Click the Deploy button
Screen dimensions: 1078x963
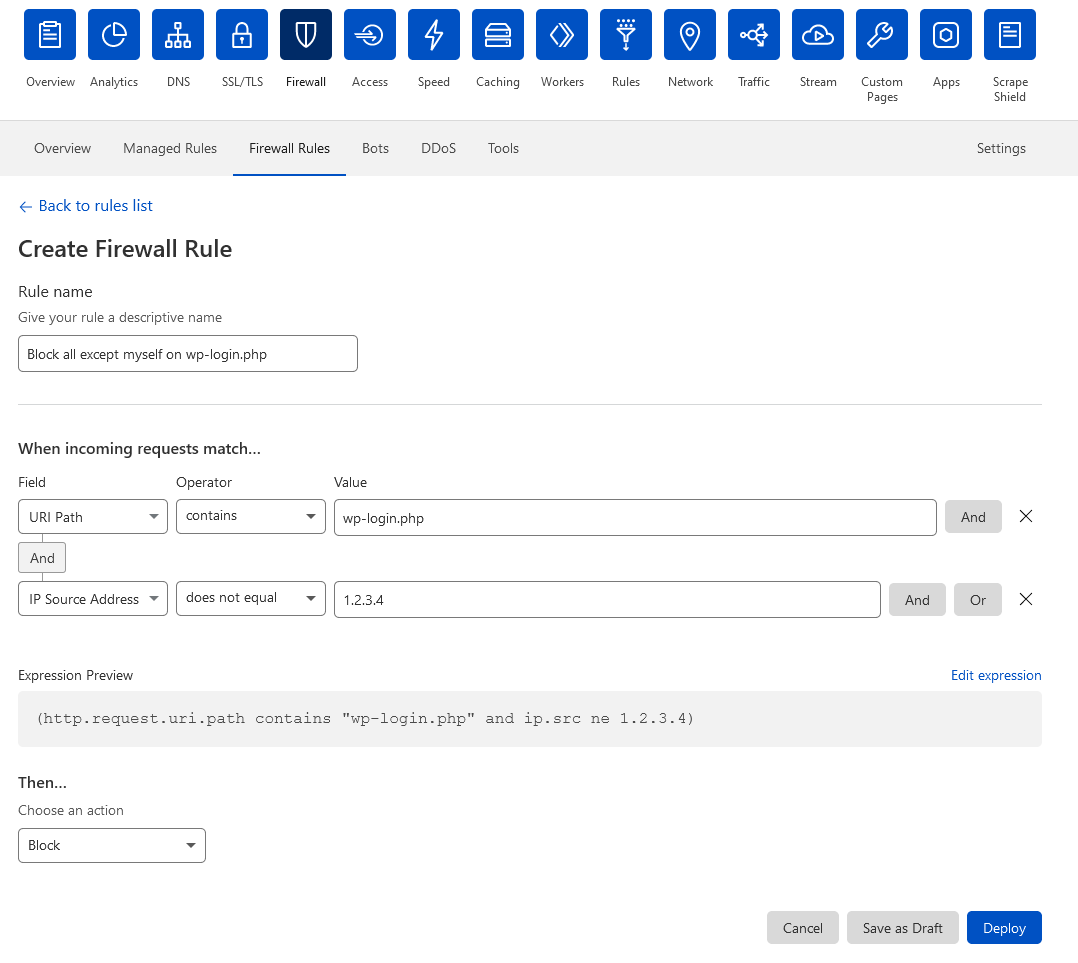(1004, 928)
